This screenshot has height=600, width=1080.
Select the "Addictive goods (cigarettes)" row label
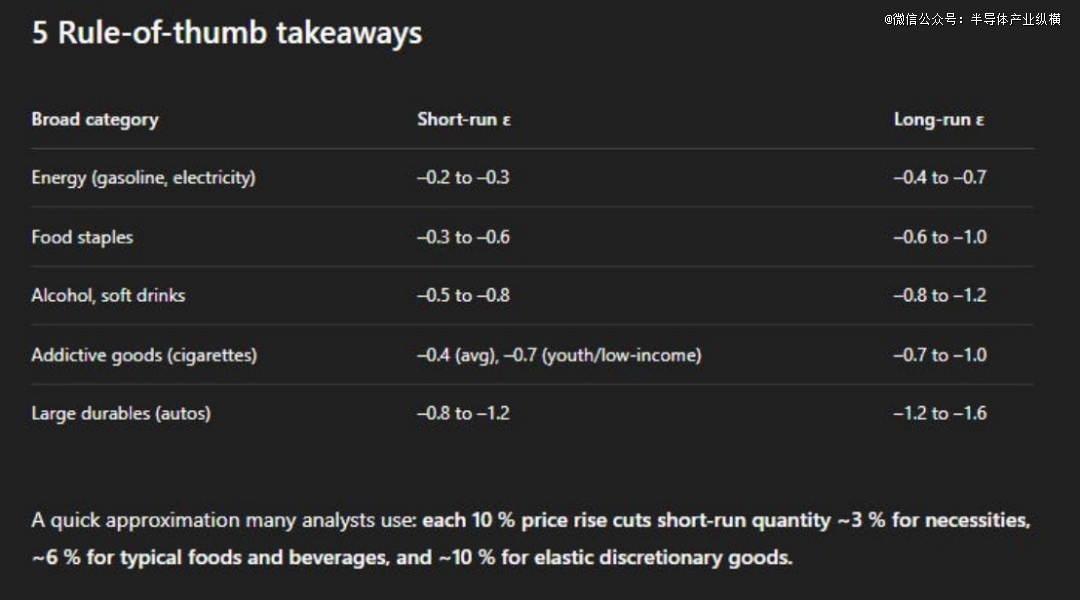[144, 355]
